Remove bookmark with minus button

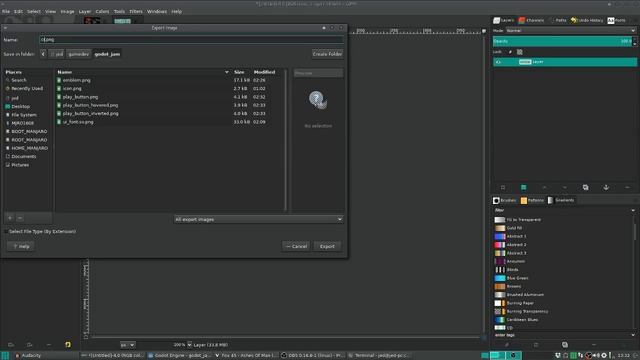[20, 218]
